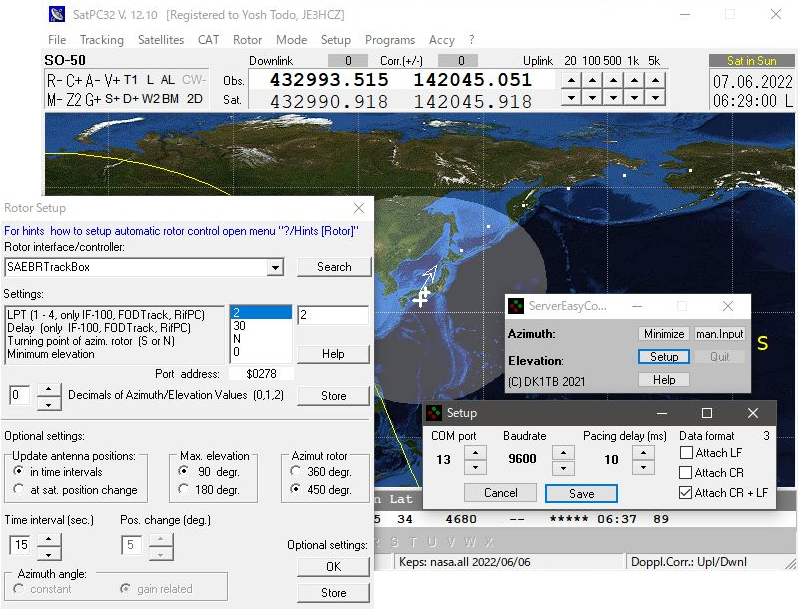This screenshot has height=609, width=798.
Task: Select 90 degr. max elevation
Action: pyautogui.click(x=184, y=471)
